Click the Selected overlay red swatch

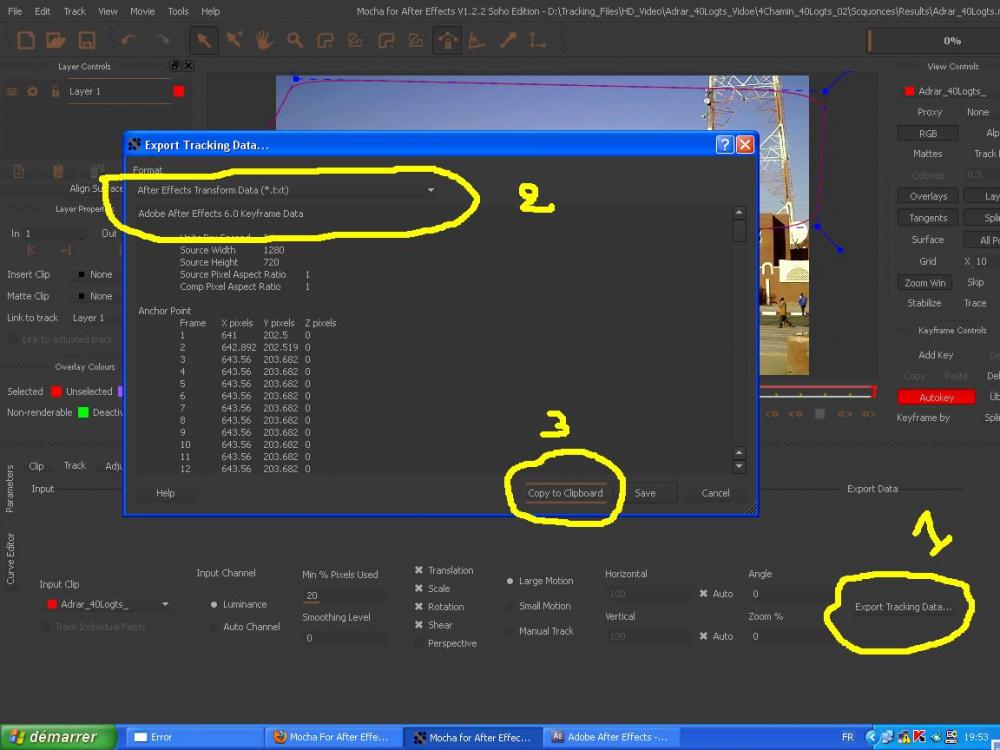click(x=56, y=392)
